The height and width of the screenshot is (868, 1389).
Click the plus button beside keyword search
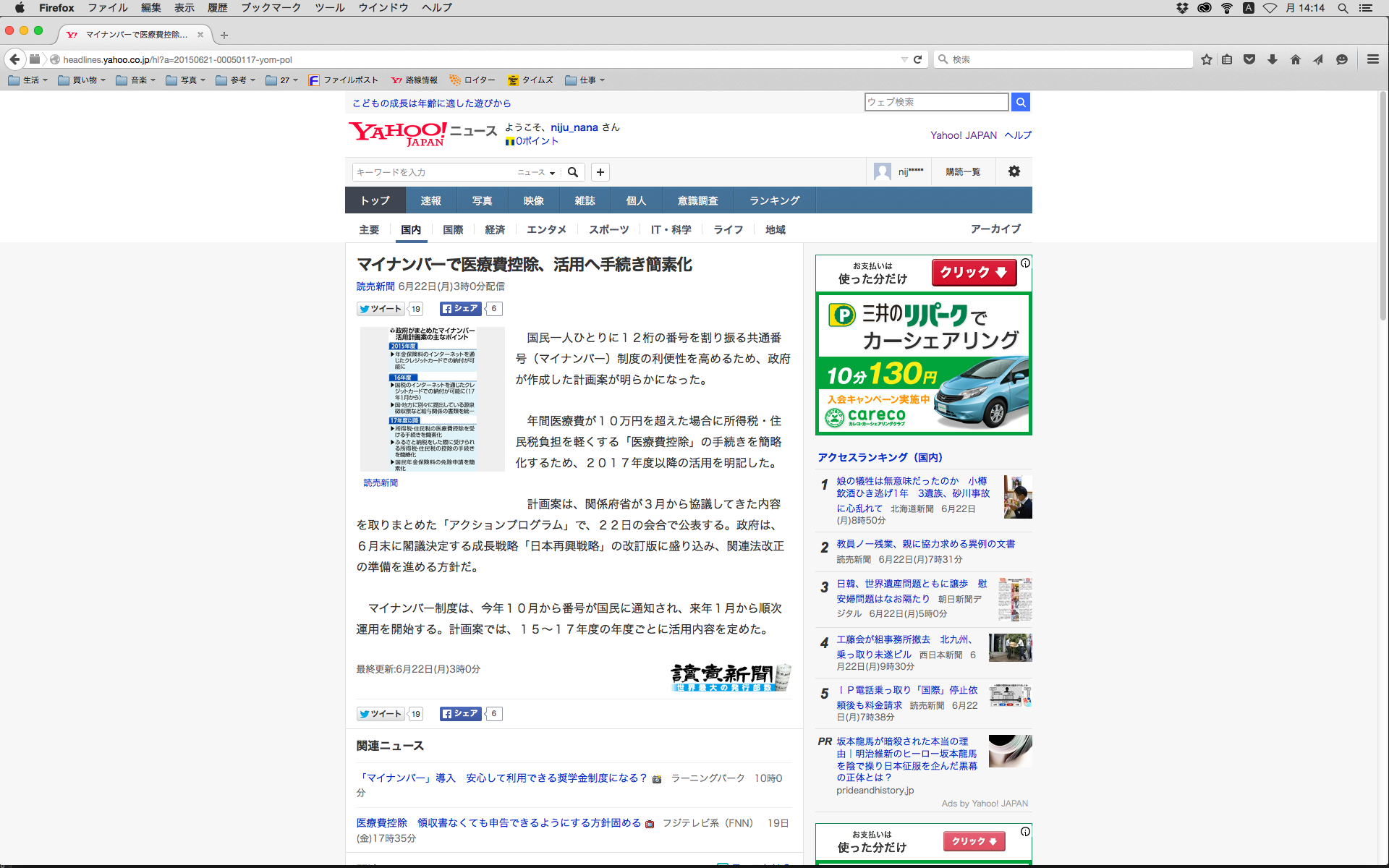600,172
